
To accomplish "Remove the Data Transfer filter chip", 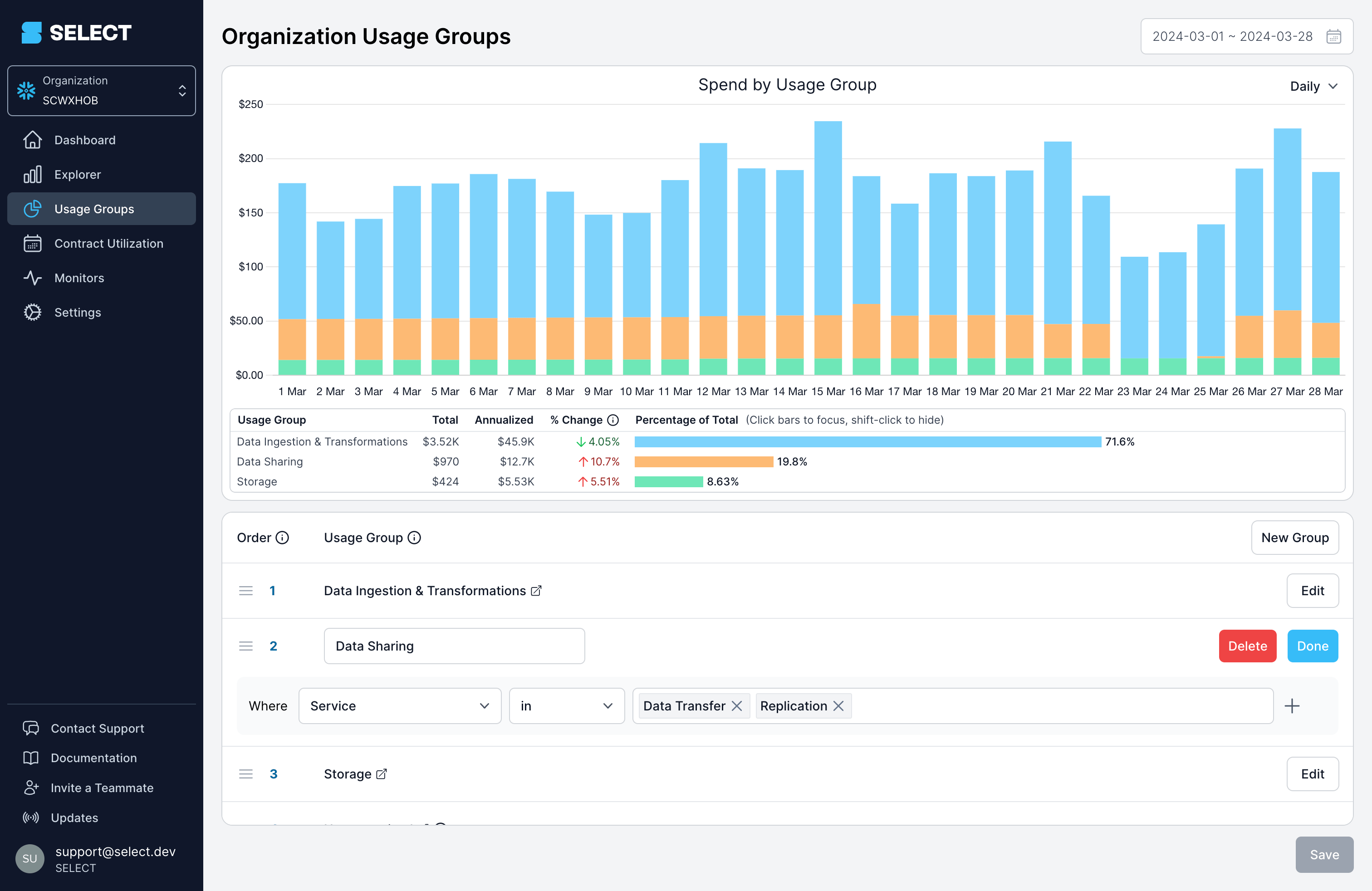I will 737,705.
